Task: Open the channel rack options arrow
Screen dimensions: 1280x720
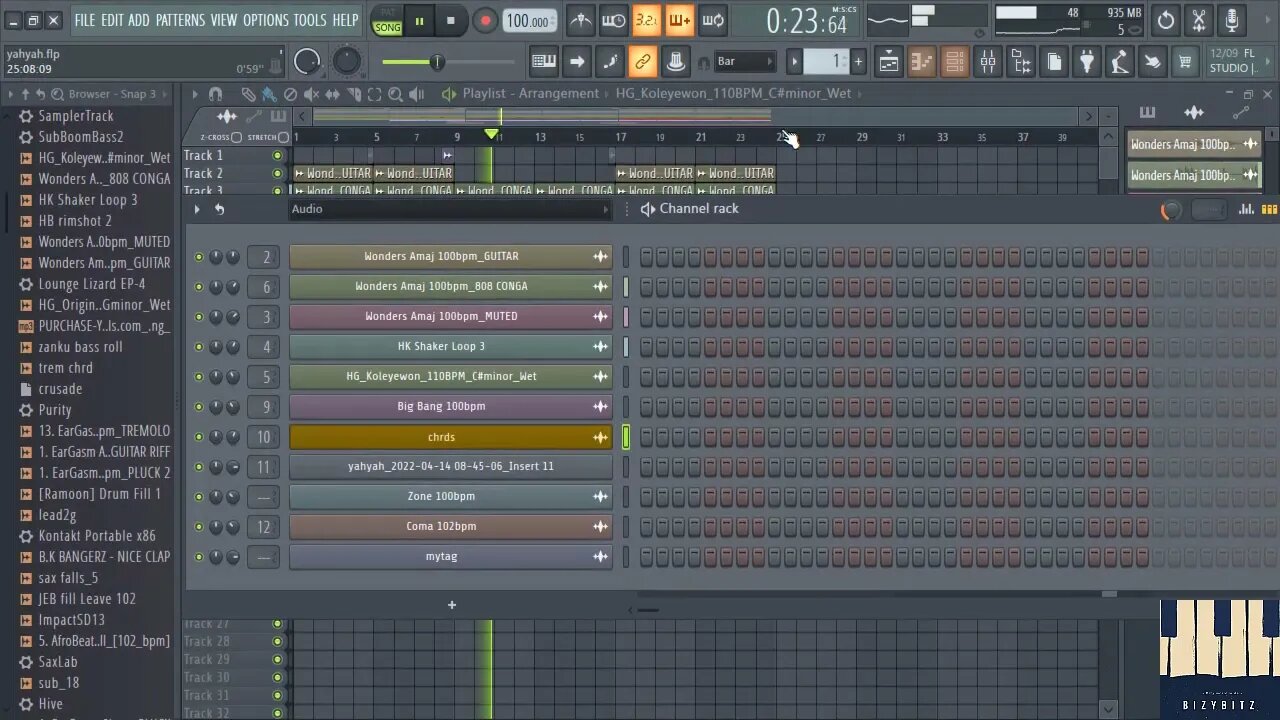Action: pyautogui.click(x=196, y=209)
